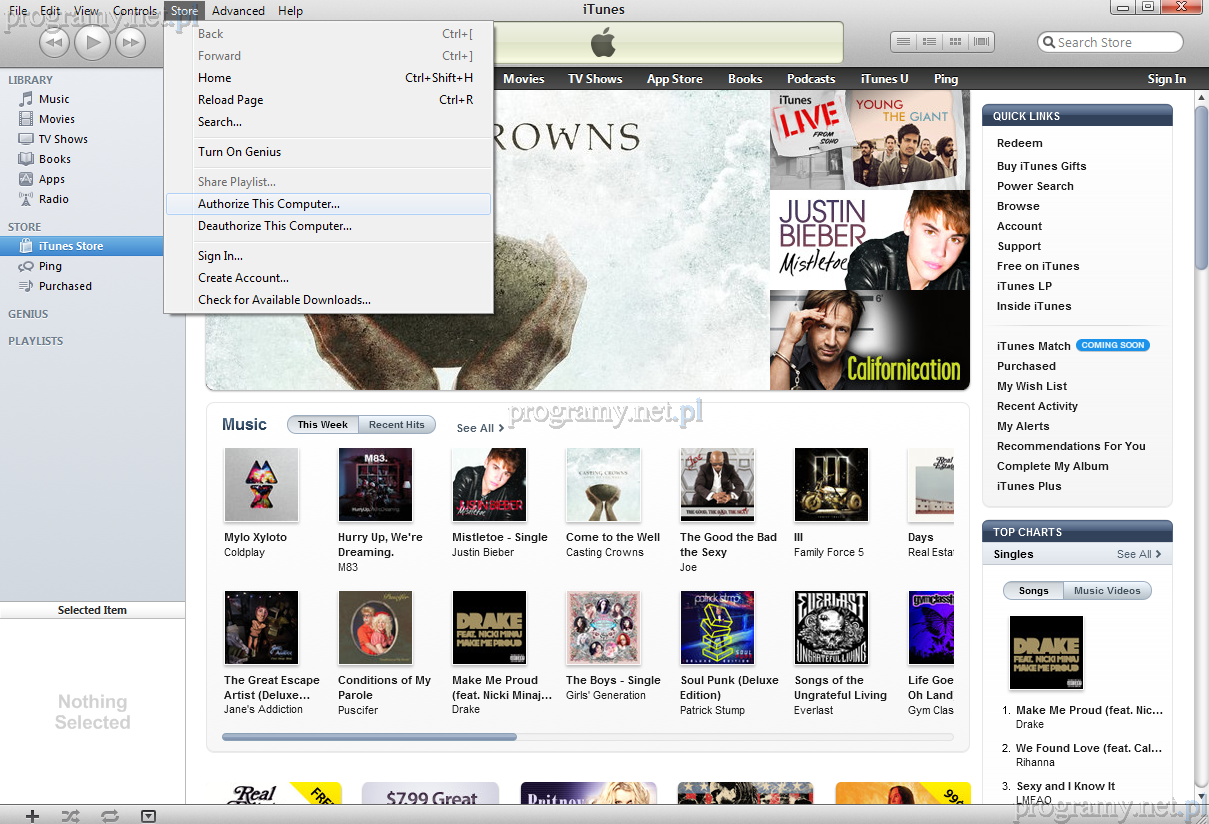Select the This Week toggle in Music

point(322,425)
